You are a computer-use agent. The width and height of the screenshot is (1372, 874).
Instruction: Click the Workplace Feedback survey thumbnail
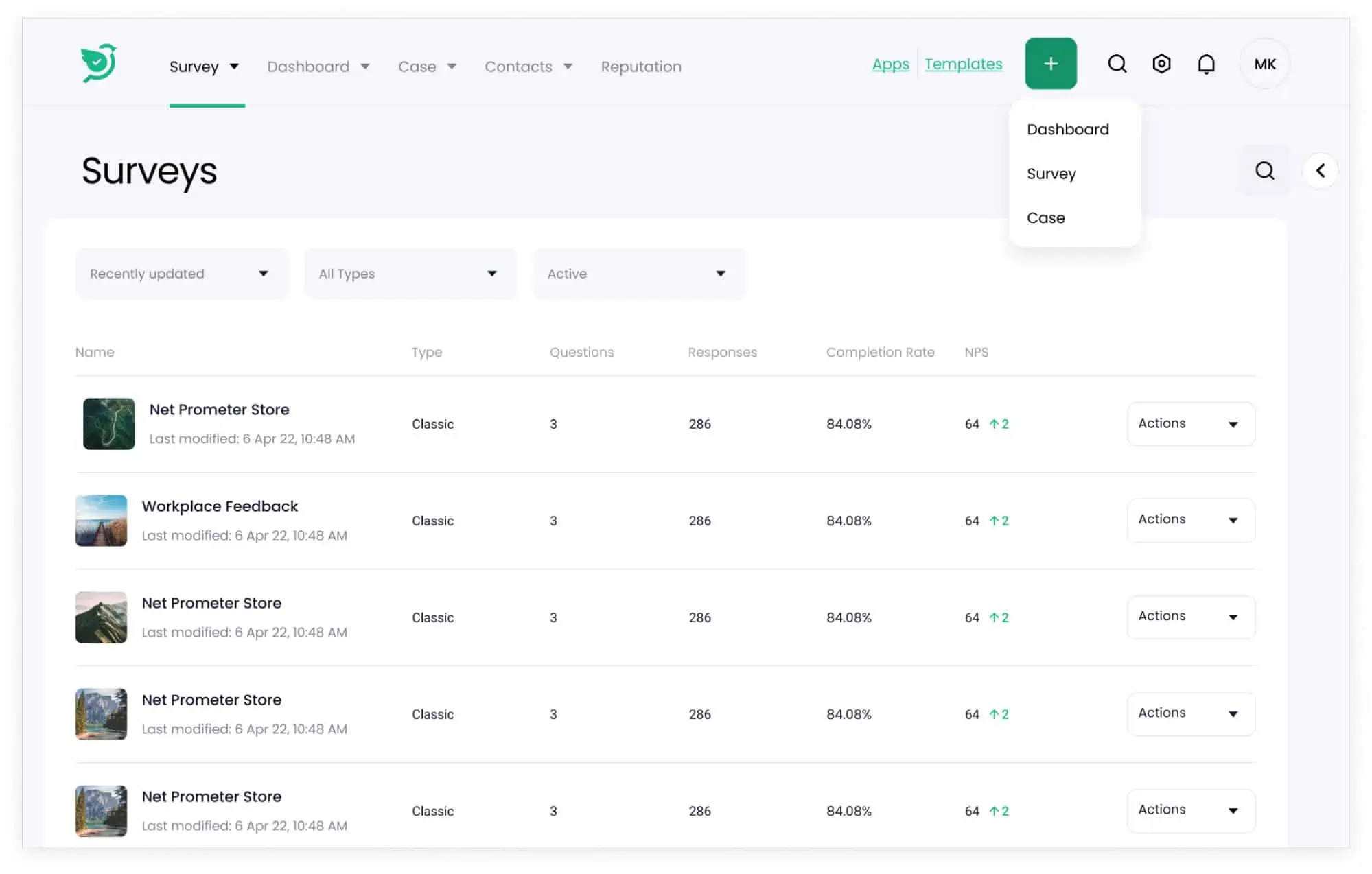(101, 520)
